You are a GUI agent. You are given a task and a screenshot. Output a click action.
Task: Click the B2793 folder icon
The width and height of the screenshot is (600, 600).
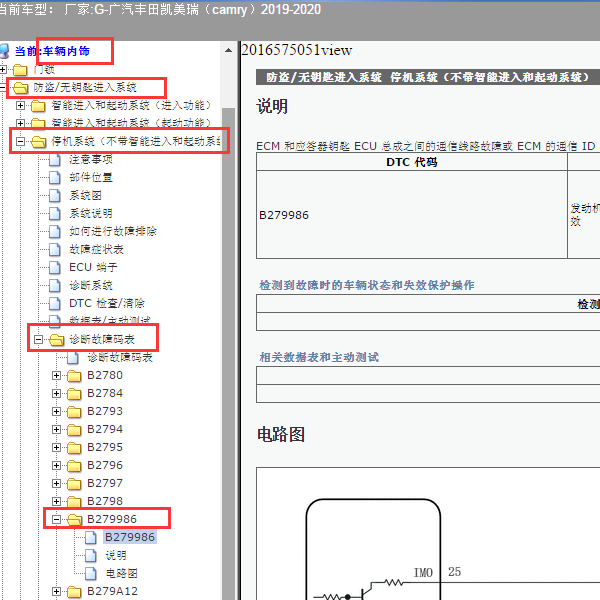coord(74,412)
